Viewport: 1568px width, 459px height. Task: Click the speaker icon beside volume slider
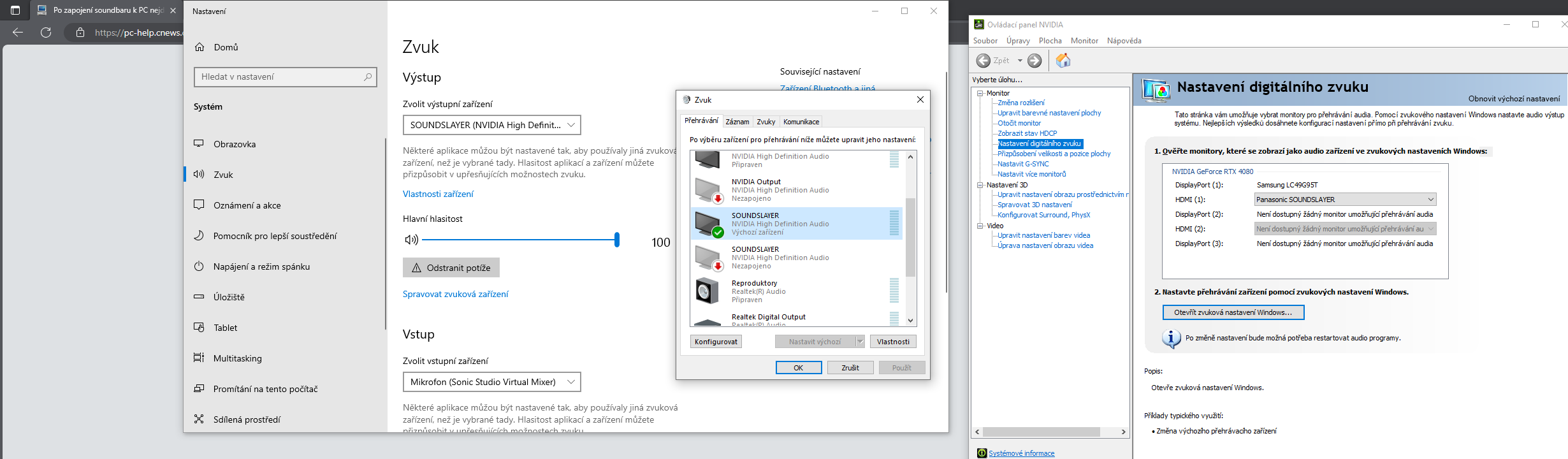point(411,240)
